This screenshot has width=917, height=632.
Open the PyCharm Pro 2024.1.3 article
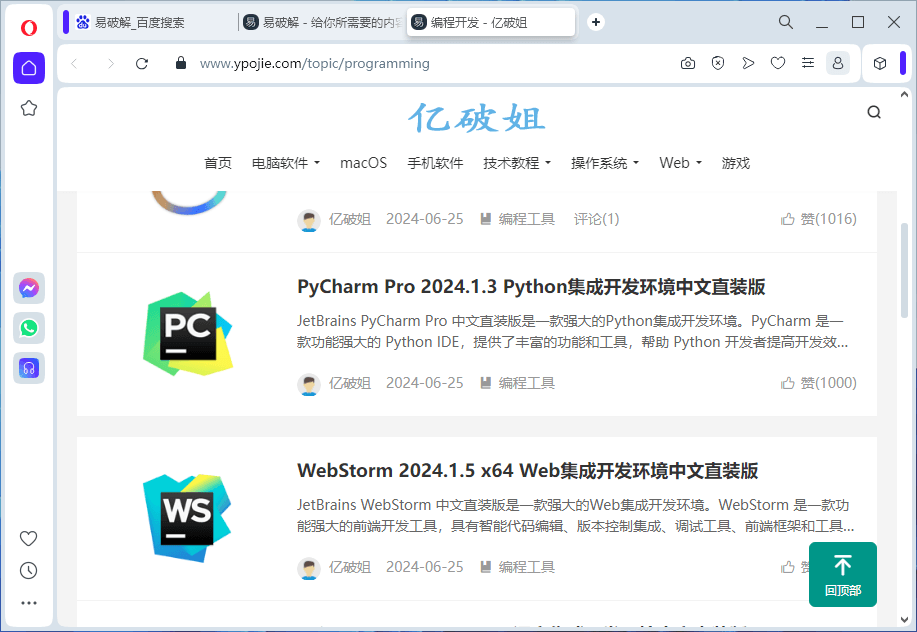click(x=531, y=287)
